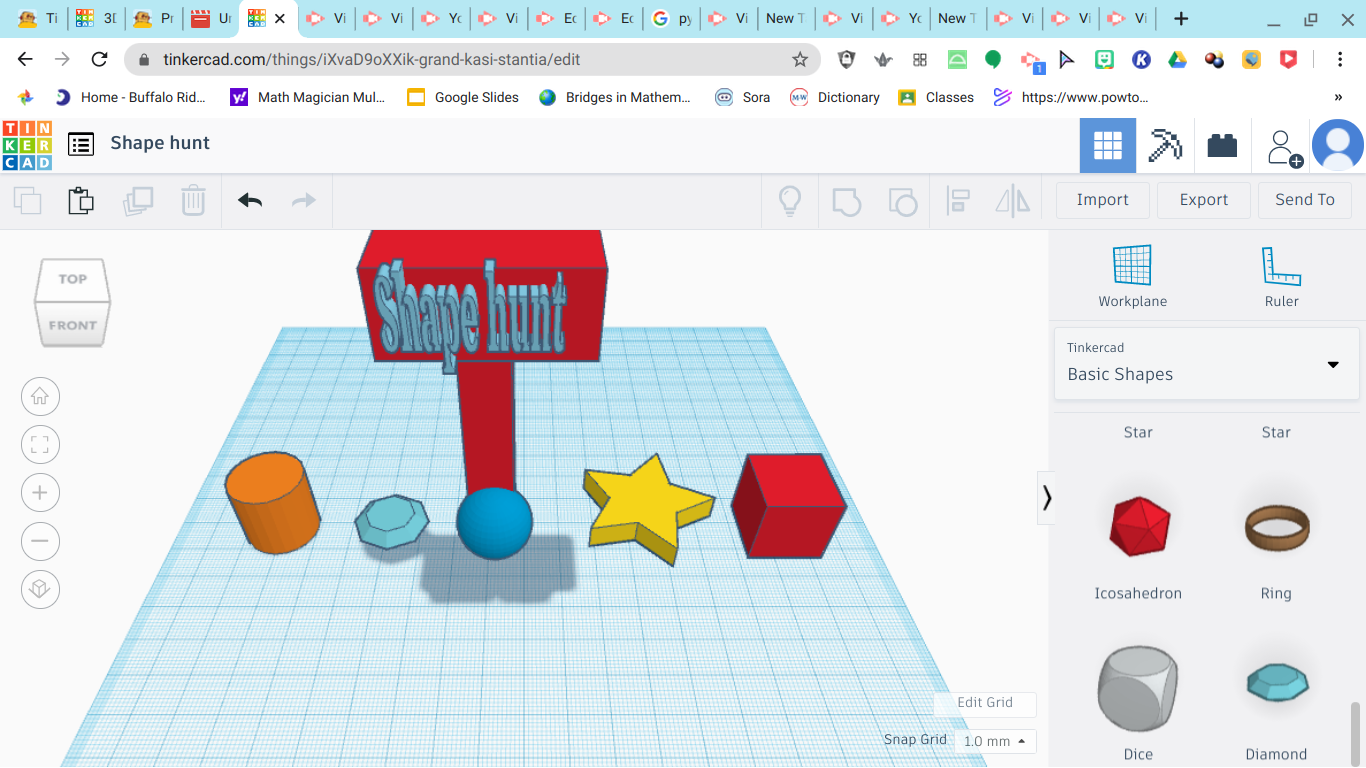Open the Dictionary bookmark
1366x768 pixels.
point(835,97)
